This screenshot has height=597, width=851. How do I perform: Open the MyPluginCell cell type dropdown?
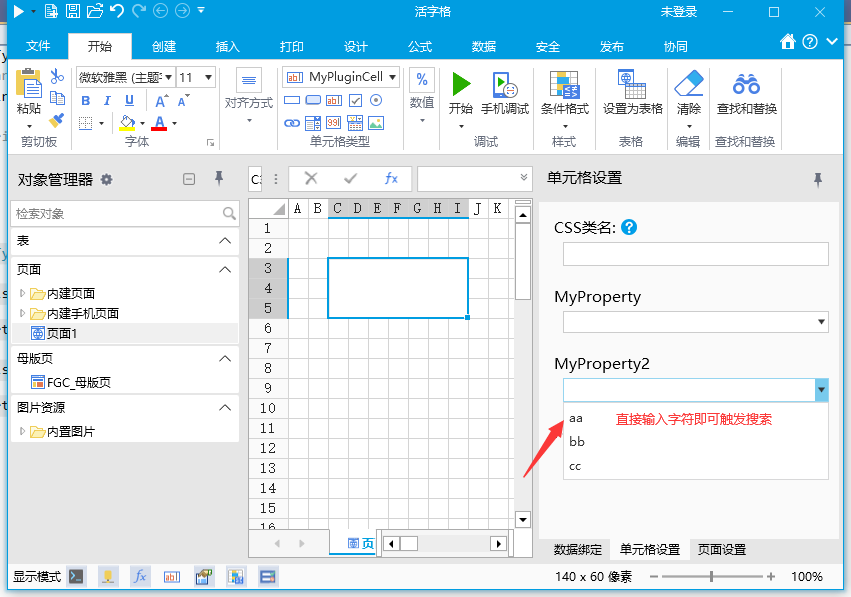pyautogui.click(x=392, y=77)
